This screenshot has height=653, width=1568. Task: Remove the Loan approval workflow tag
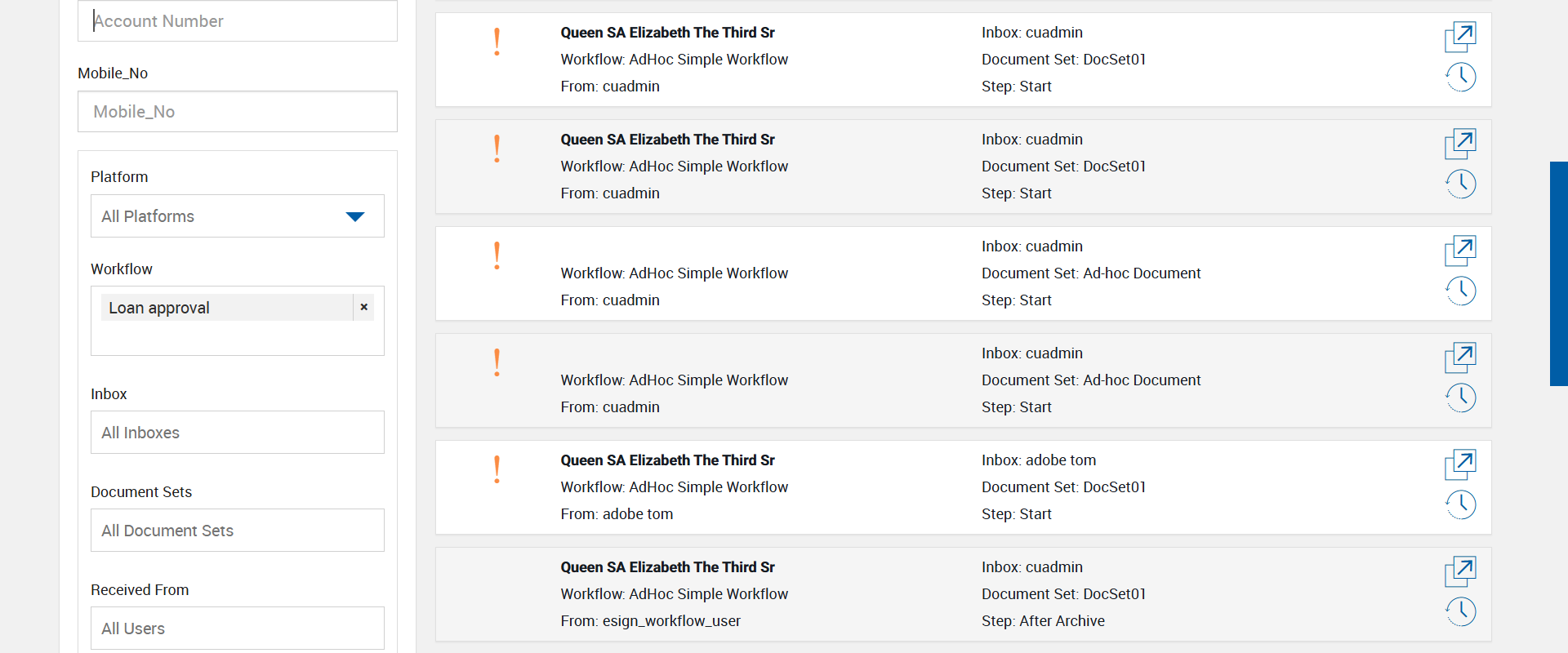click(x=363, y=308)
